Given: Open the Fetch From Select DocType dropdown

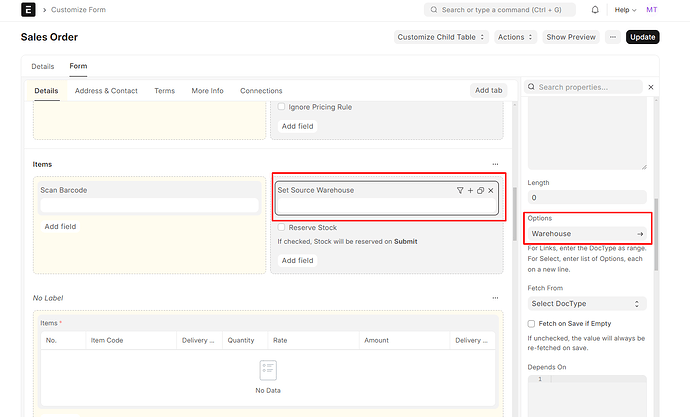Looking at the screenshot, I should coord(587,304).
